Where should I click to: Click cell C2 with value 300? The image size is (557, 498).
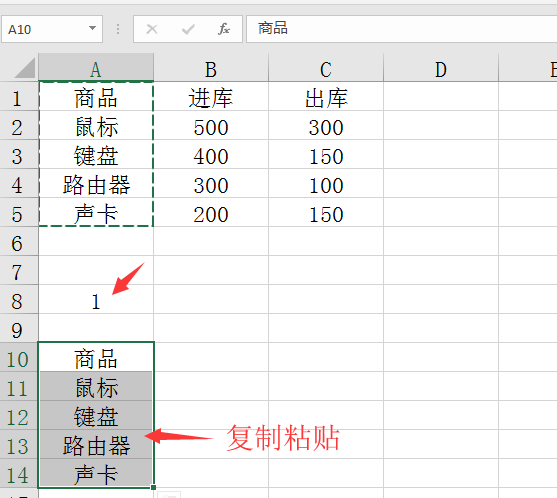[x=326, y=125]
